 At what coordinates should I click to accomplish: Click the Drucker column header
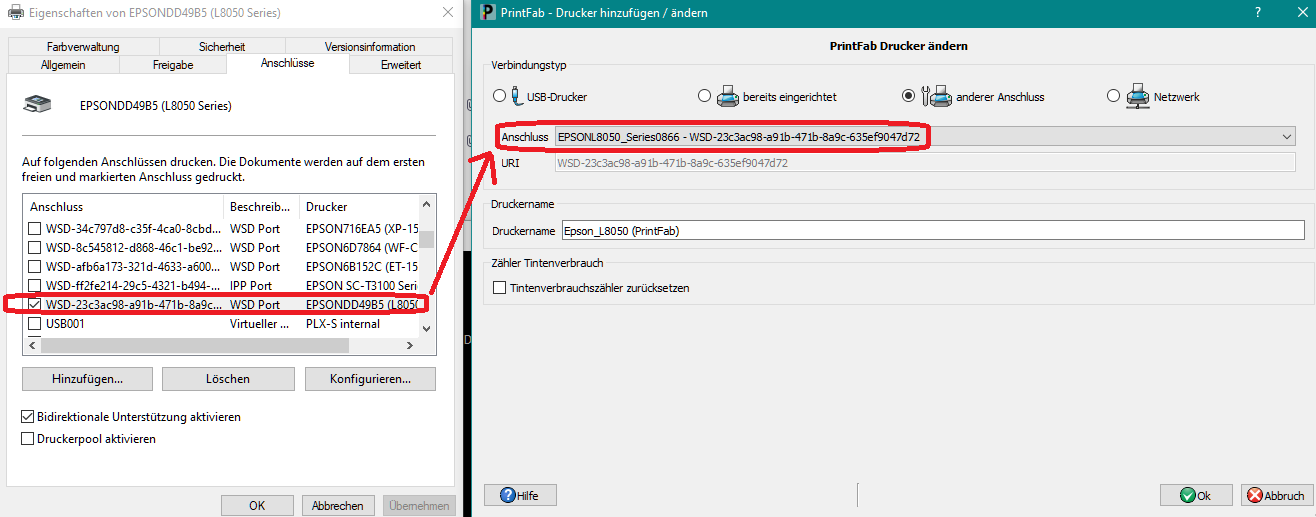(x=358, y=206)
